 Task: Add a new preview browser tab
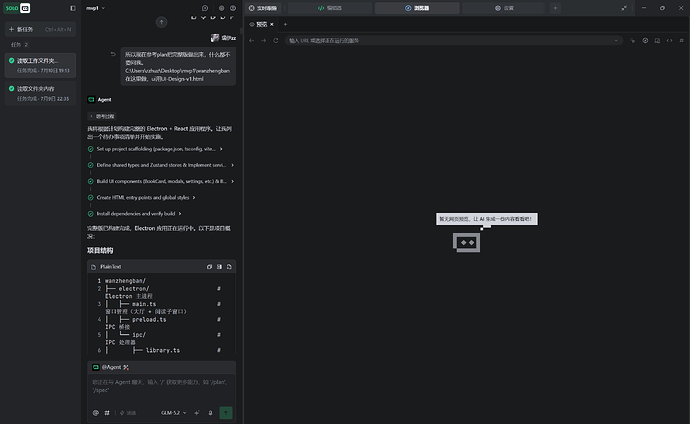coord(285,24)
